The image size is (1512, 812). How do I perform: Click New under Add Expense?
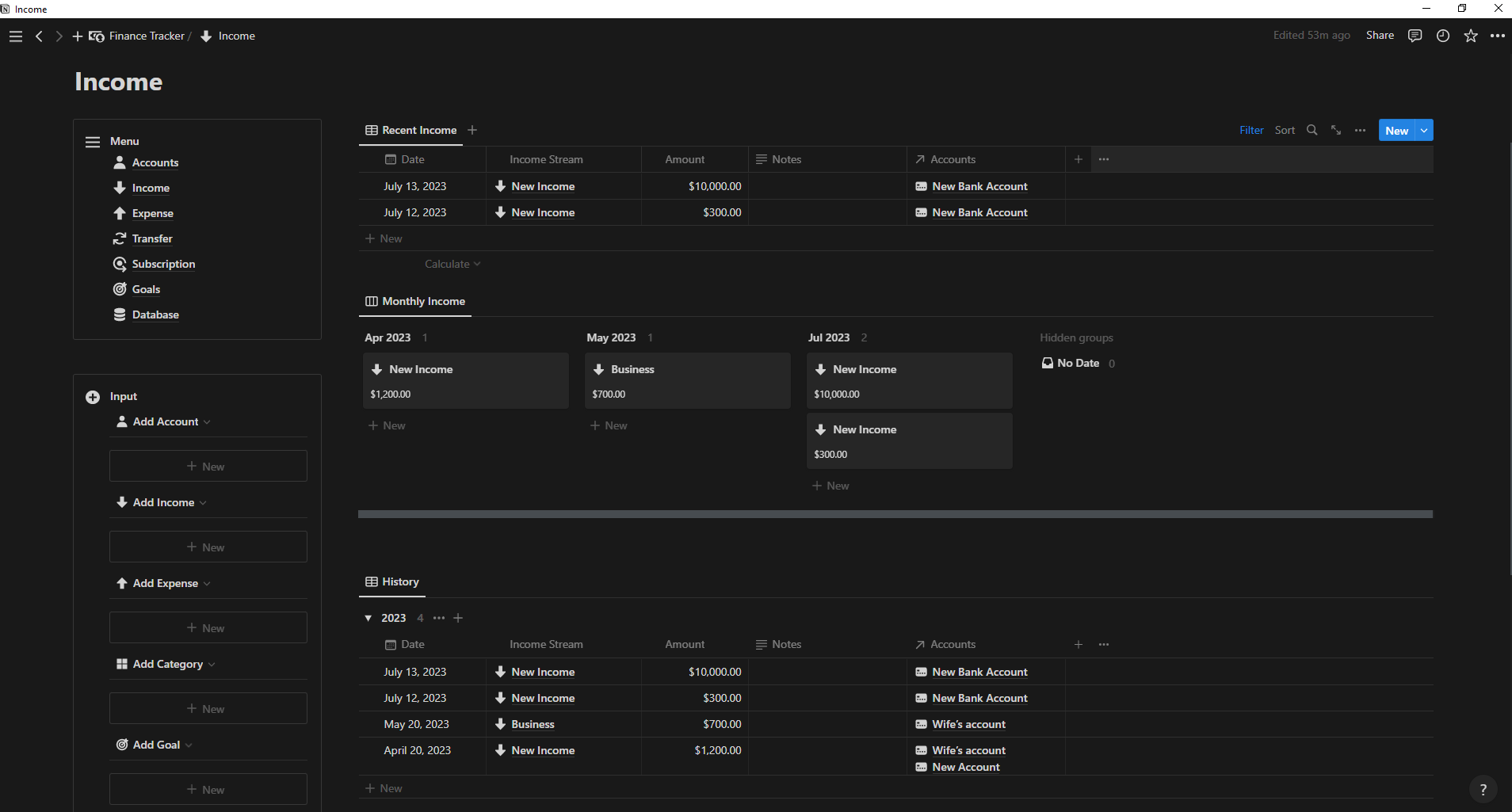[208, 628]
